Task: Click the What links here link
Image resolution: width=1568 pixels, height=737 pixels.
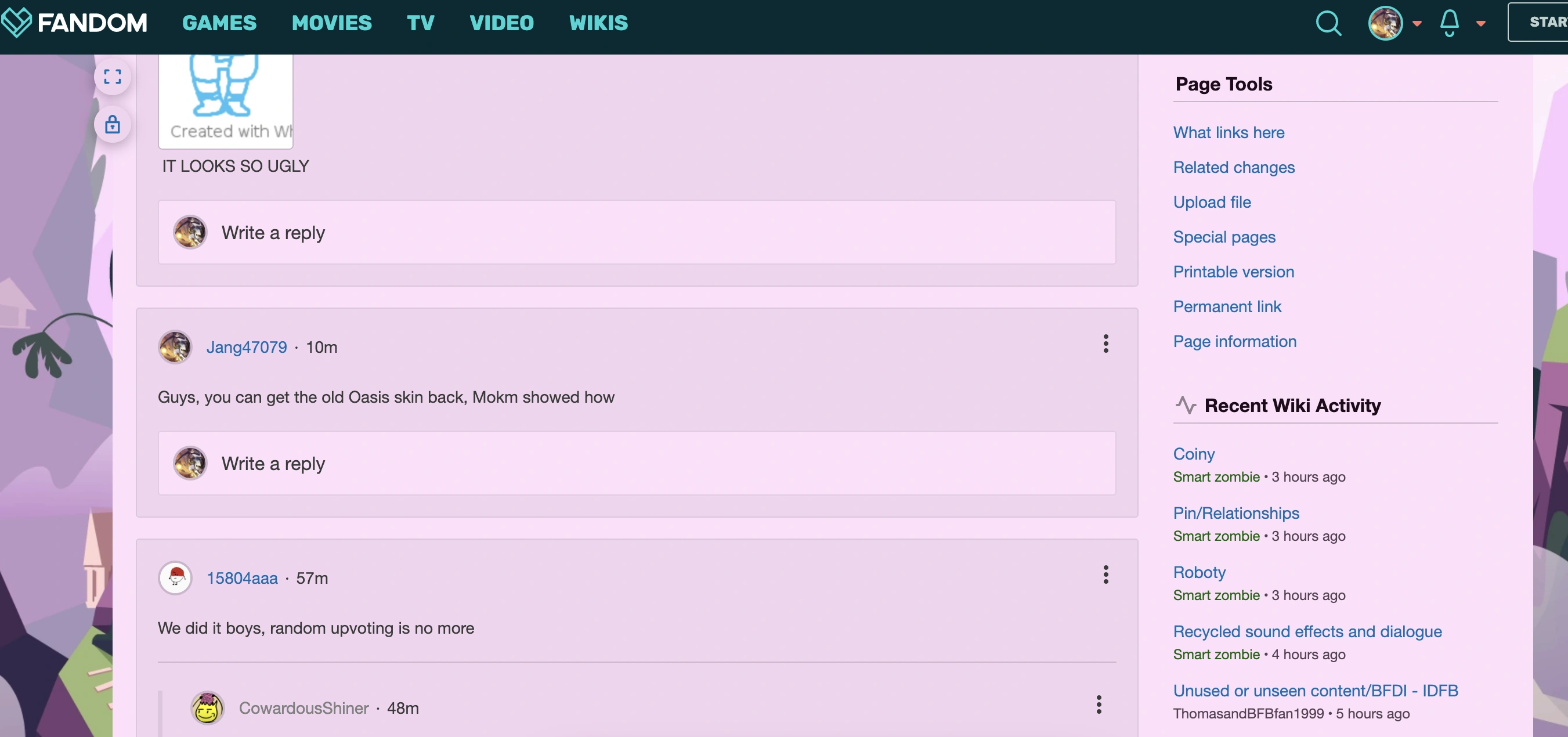Action: pyautogui.click(x=1229, y=132)
